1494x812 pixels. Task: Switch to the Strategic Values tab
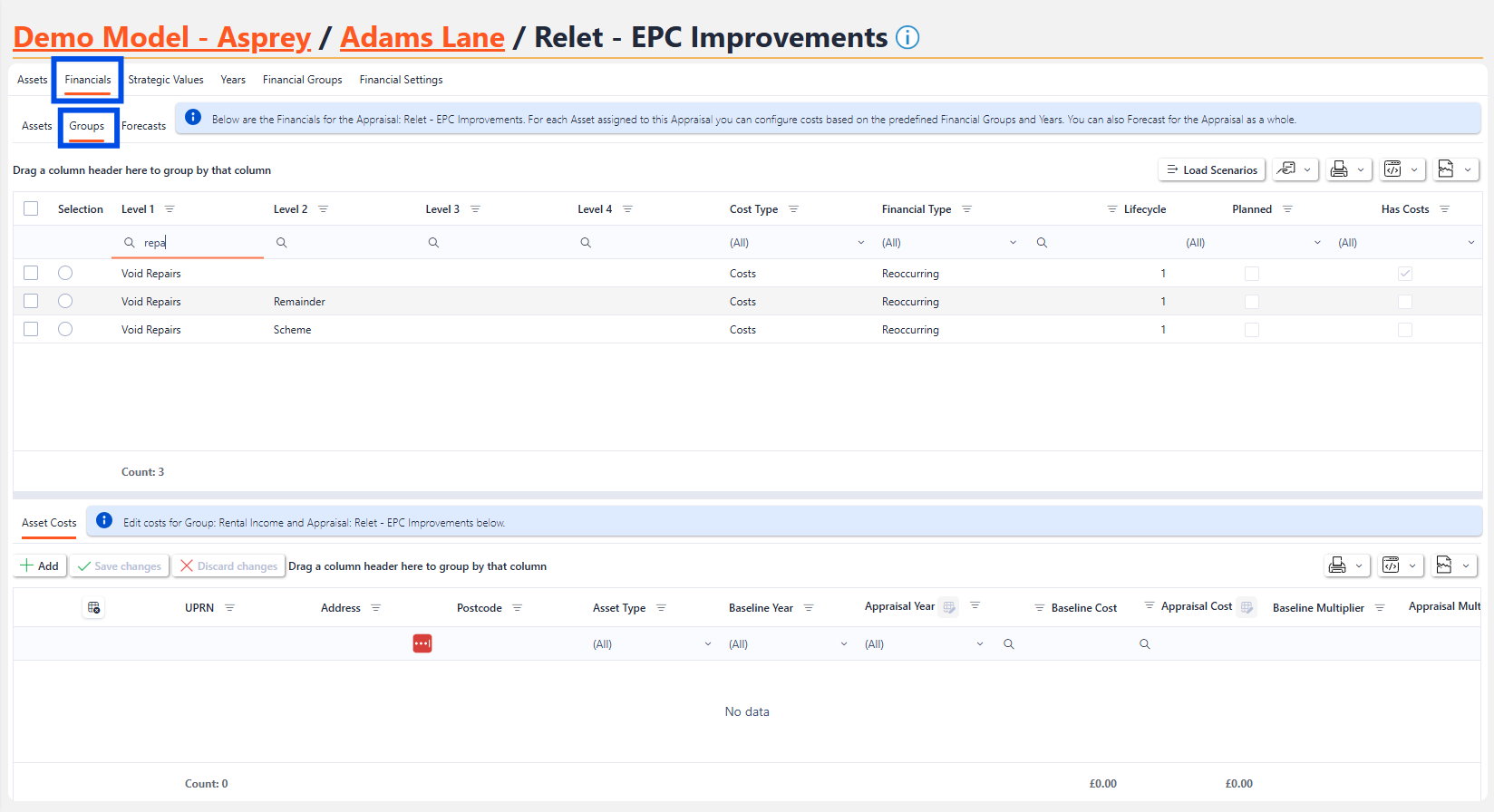click(x=166, y=80)
